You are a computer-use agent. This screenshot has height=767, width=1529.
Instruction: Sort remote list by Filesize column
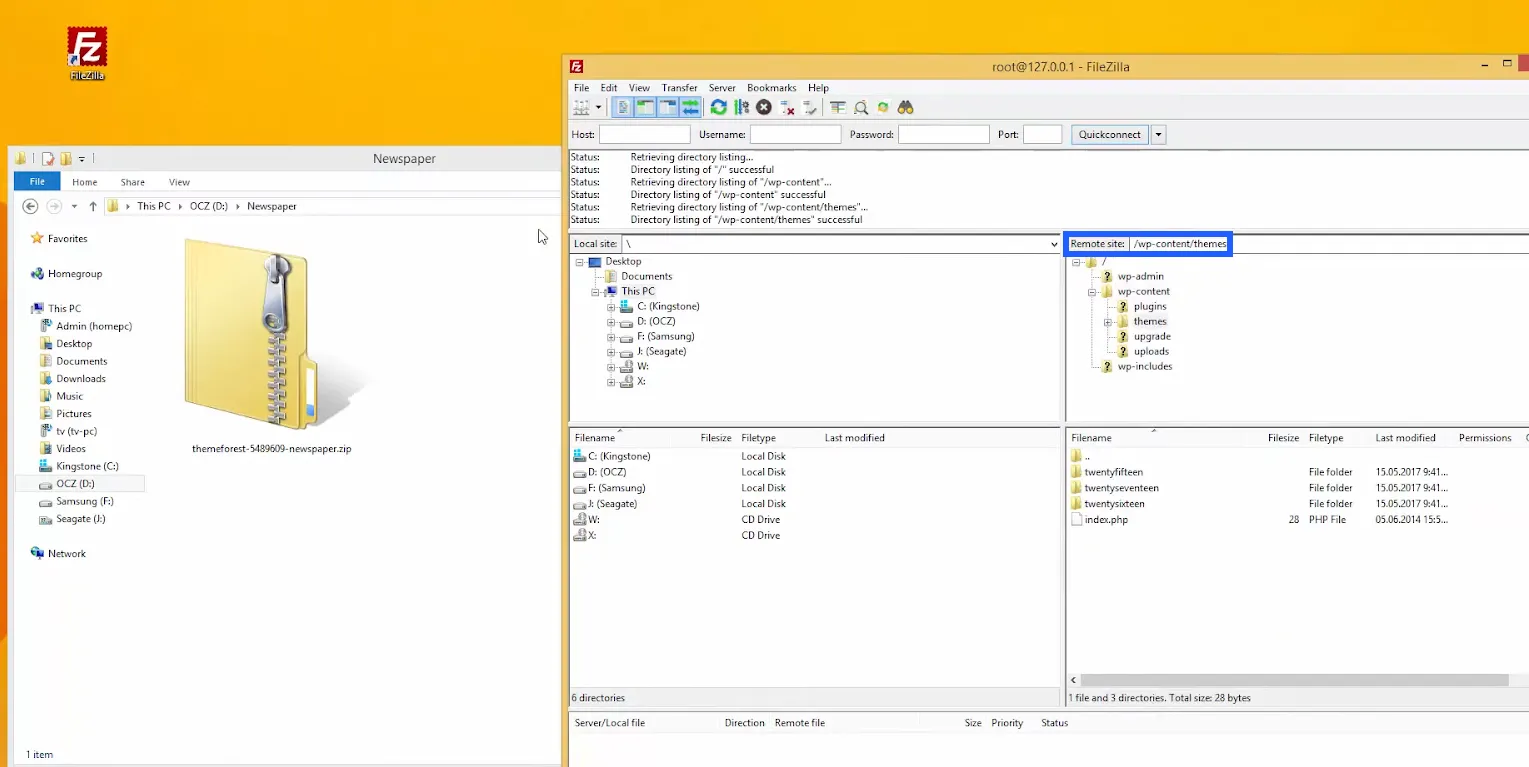(x=1283, y=438)
